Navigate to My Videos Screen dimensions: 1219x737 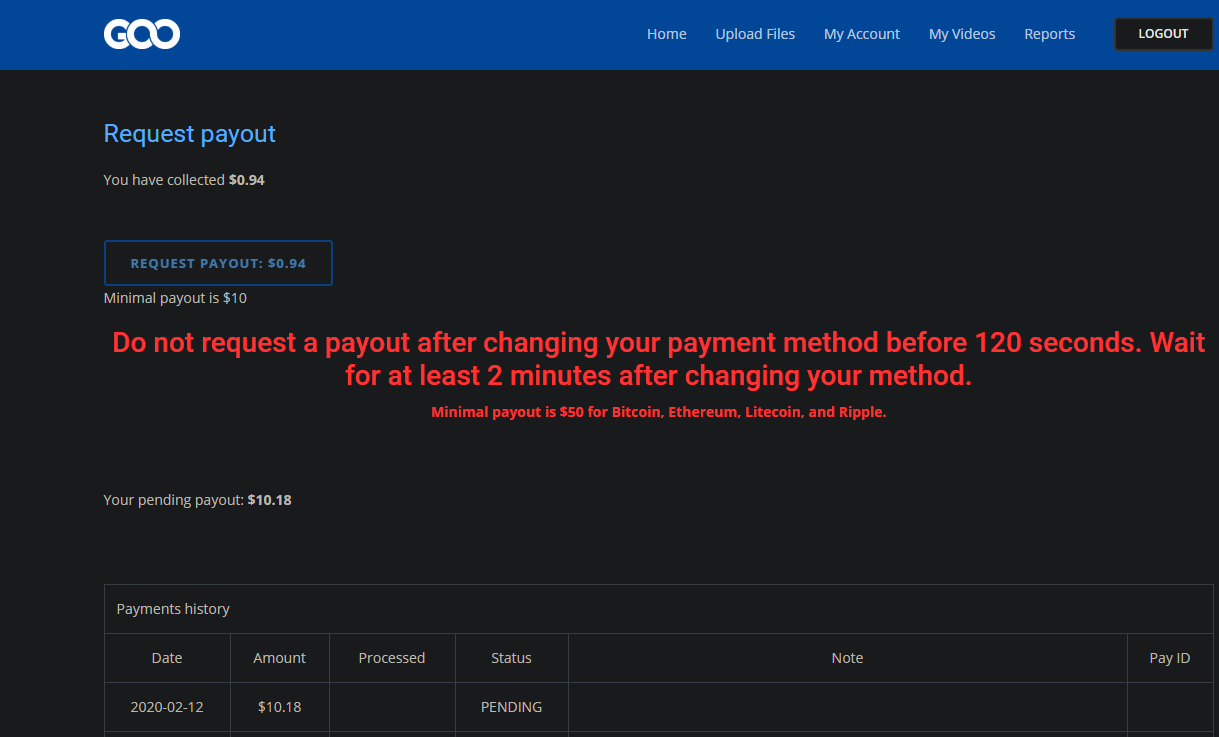(961, 34)
